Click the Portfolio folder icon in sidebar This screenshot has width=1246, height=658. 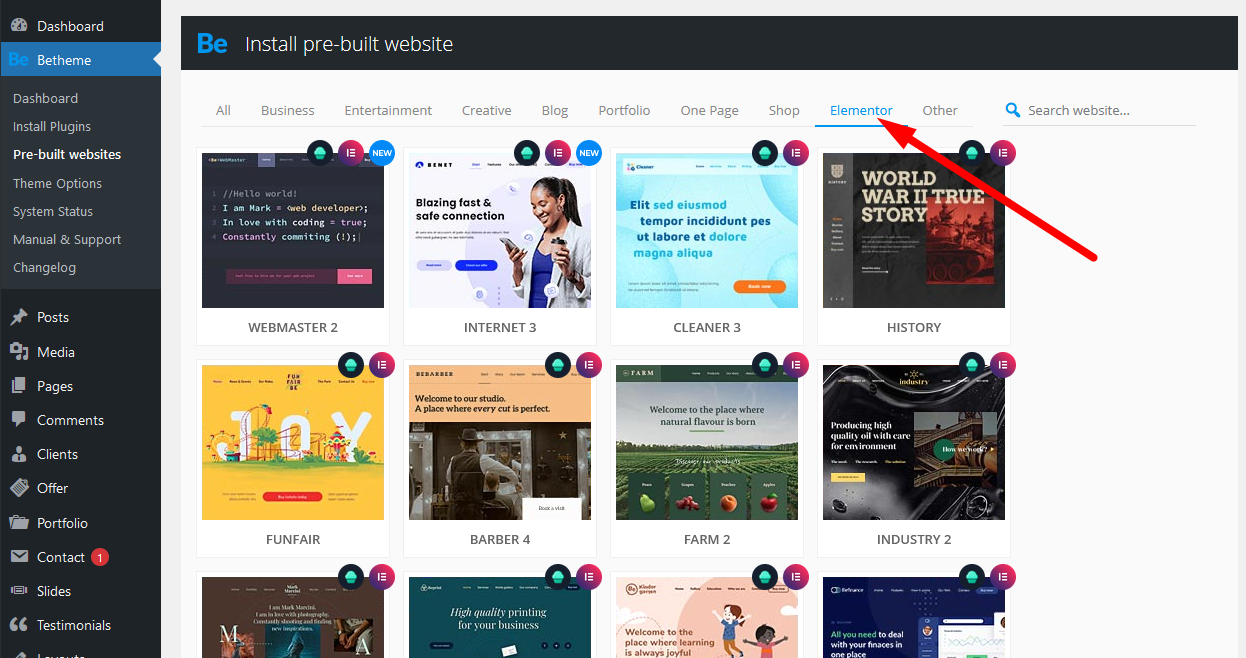tap(19, 523)
